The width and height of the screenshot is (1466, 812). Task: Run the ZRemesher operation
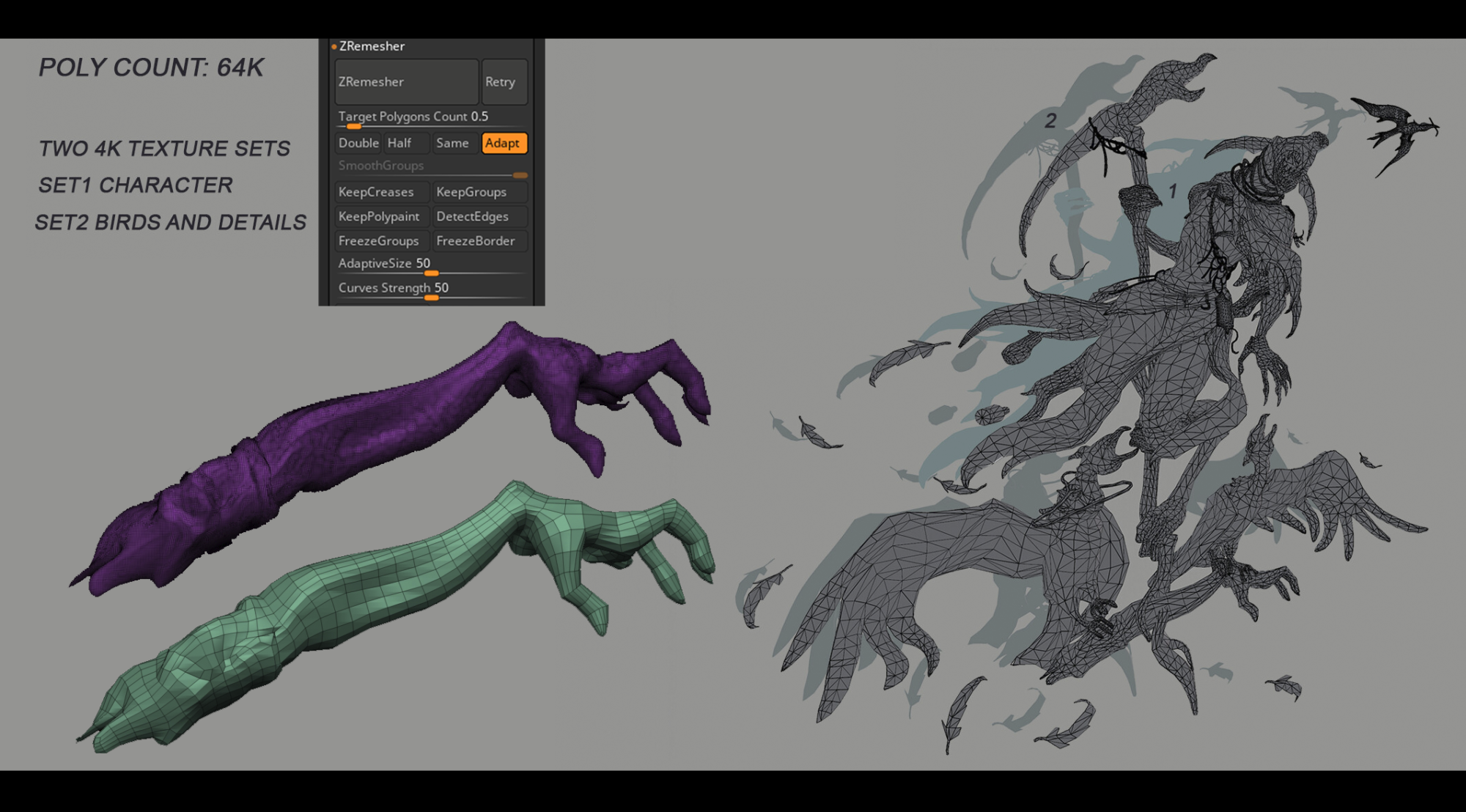click(x=406, y=82)
